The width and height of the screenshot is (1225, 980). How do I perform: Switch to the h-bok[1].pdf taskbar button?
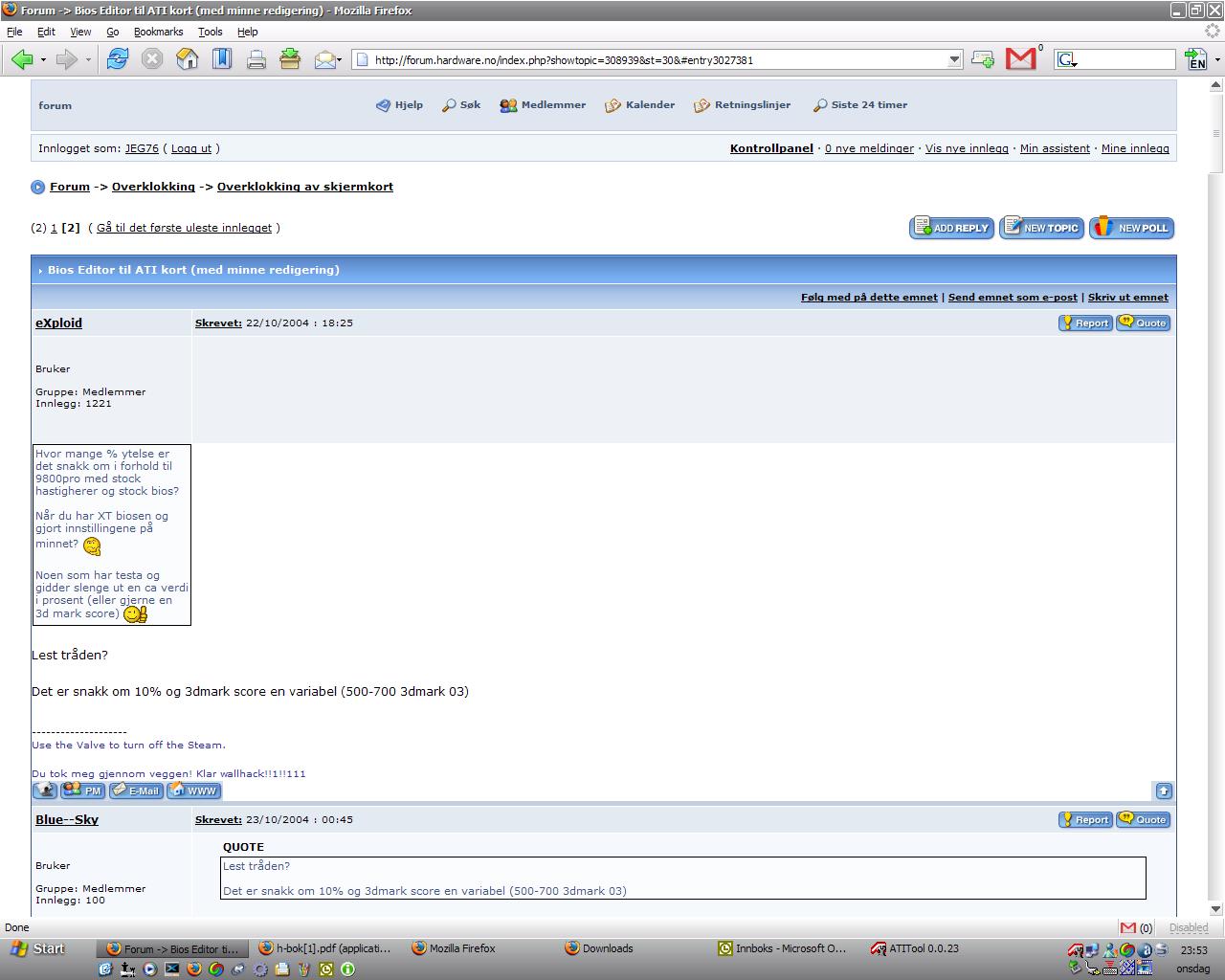click(x=325, y=948)
